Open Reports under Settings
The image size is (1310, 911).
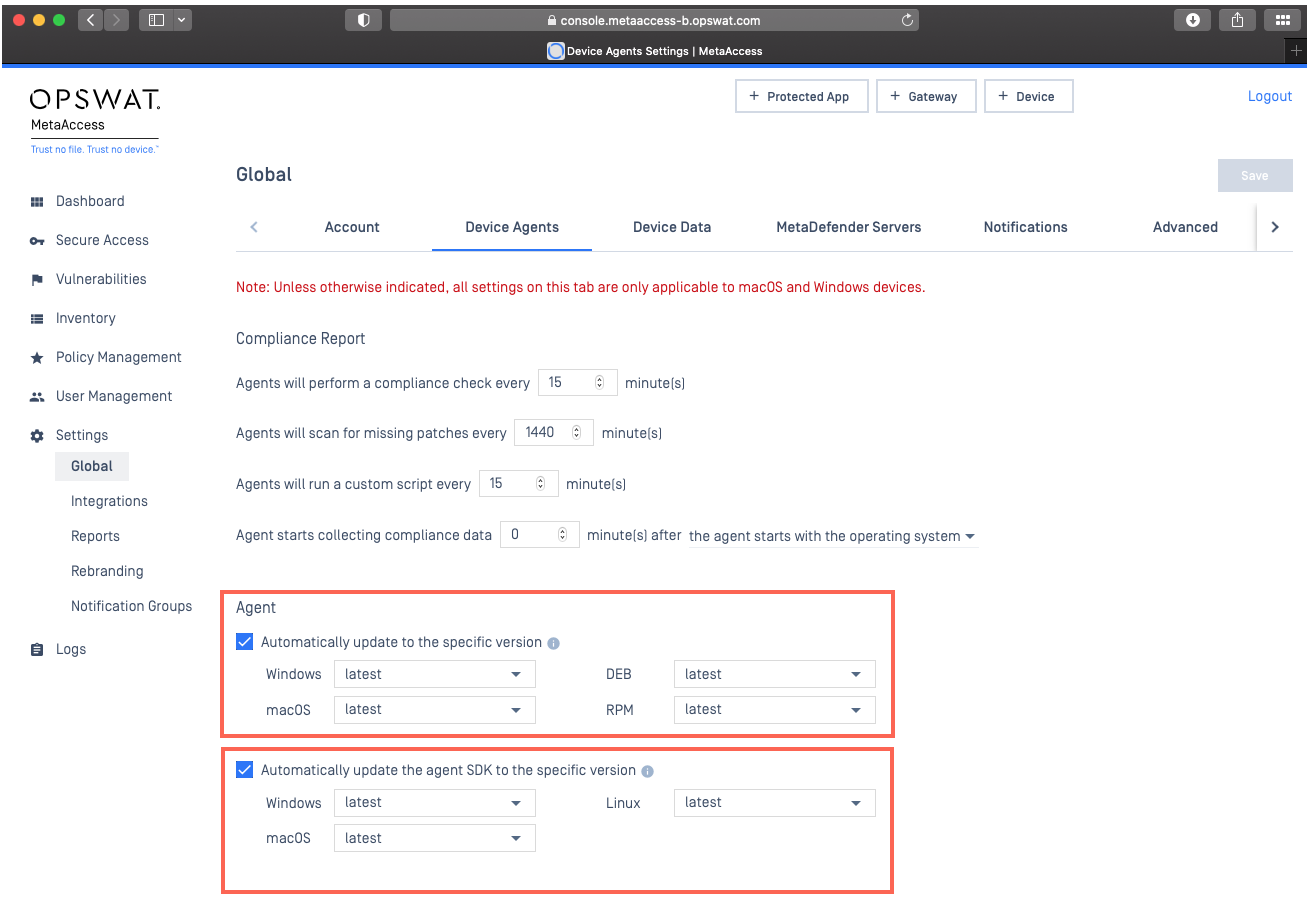click(95, 536)
